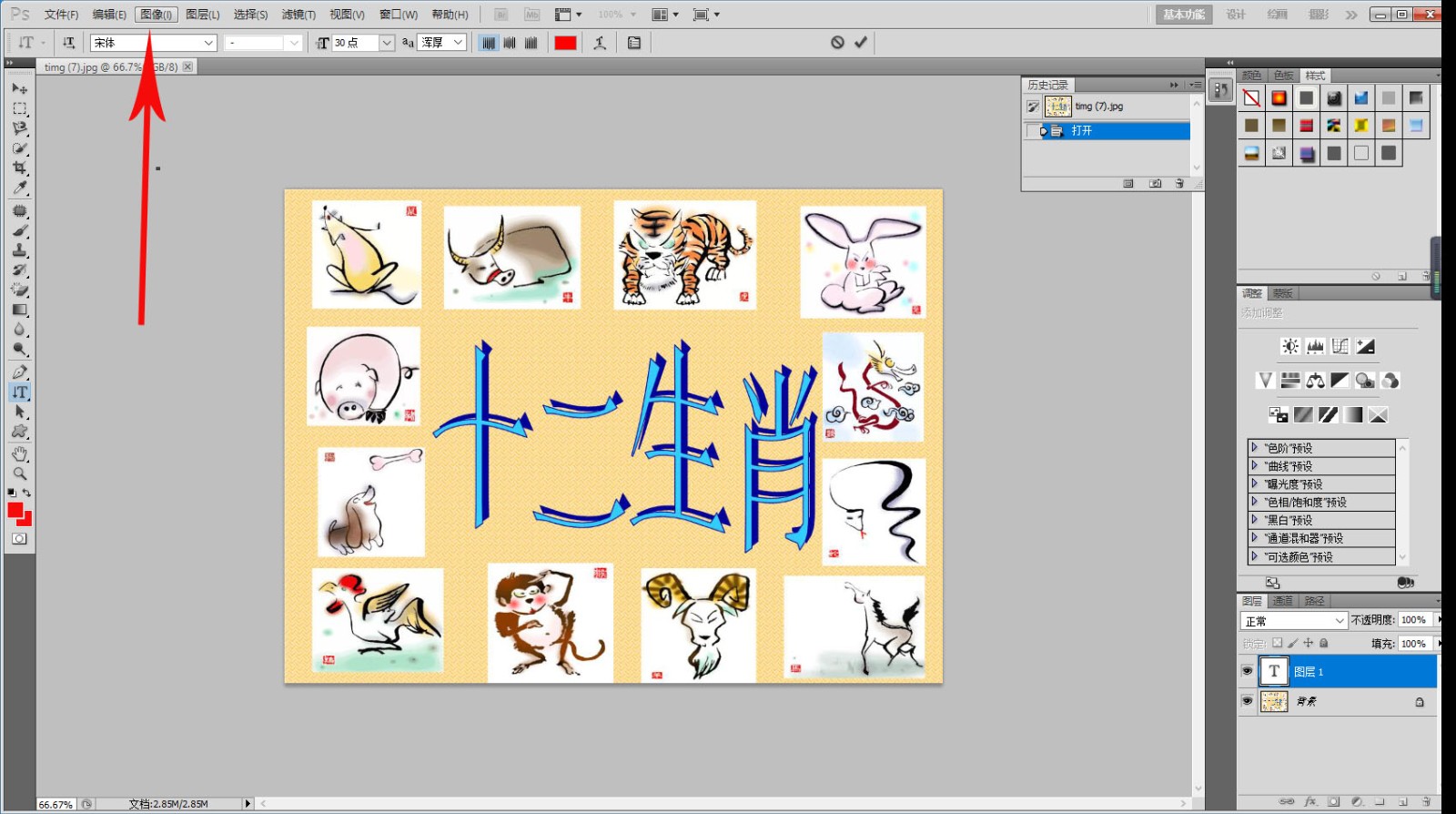Open the warp text option

click(600, 43)
